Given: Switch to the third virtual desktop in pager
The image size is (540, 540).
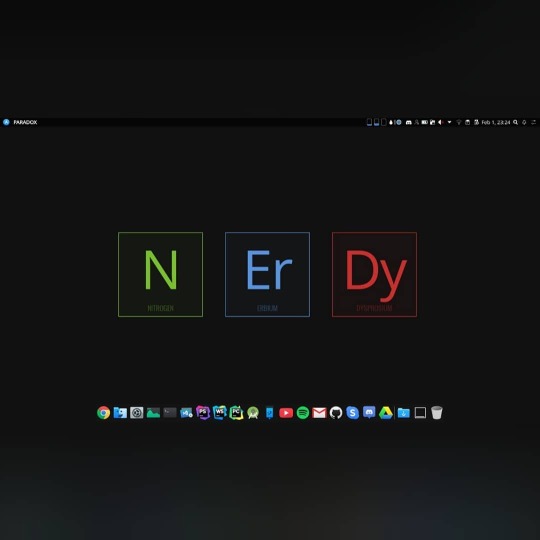Looking at the screenshot, I should (x=384, y=122).
